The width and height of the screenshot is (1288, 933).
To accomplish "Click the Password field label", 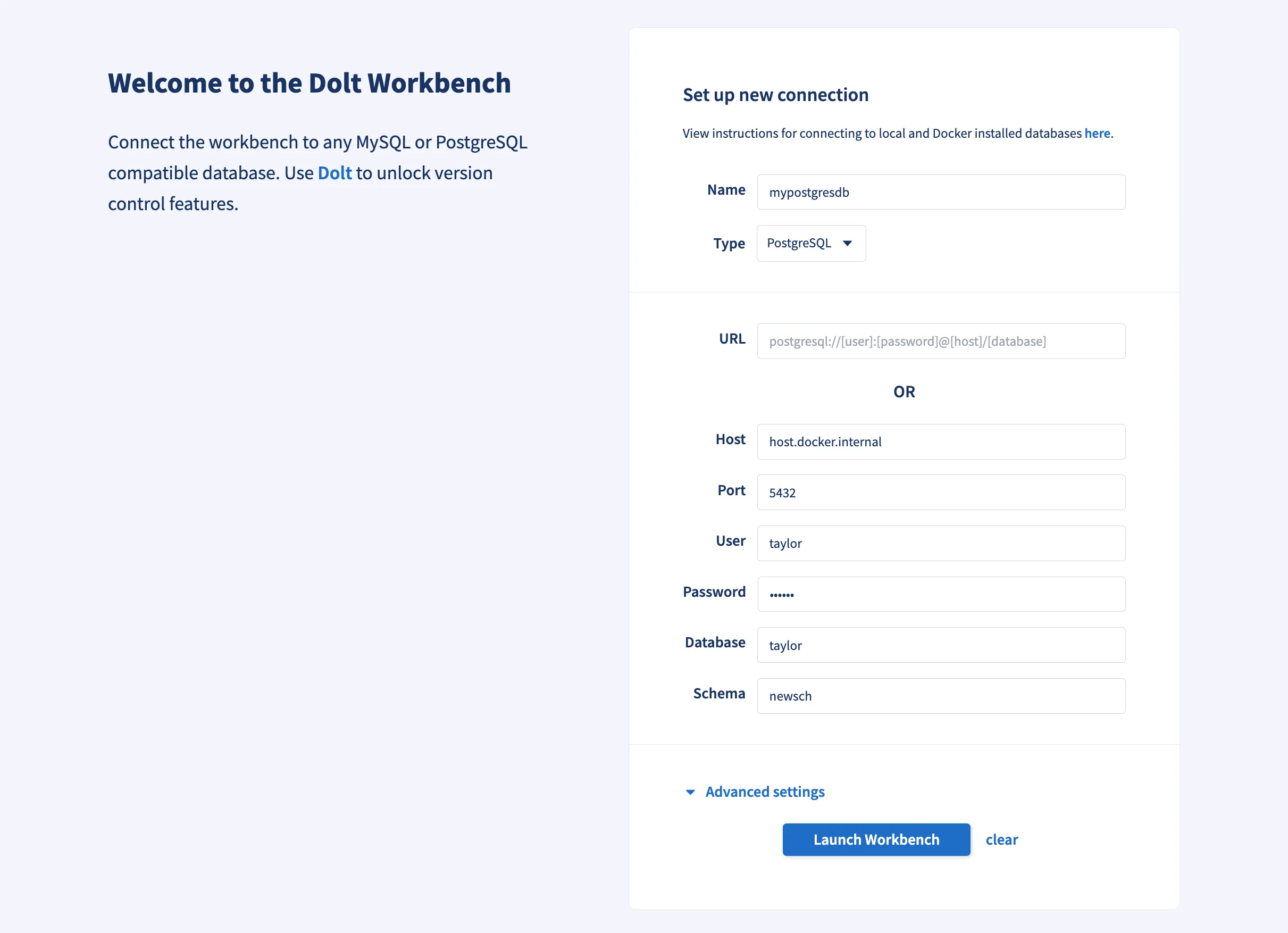I will coord(714,592).
